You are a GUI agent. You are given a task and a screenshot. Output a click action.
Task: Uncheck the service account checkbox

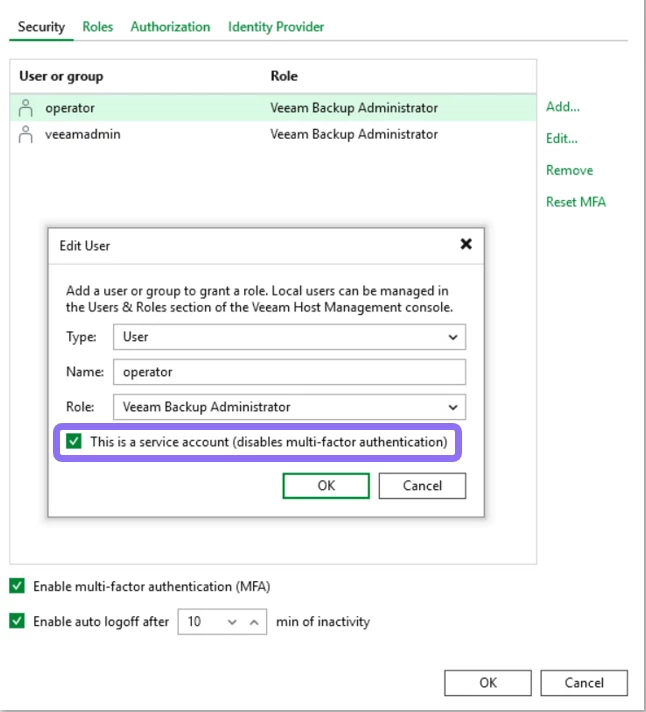coord(74,441)
